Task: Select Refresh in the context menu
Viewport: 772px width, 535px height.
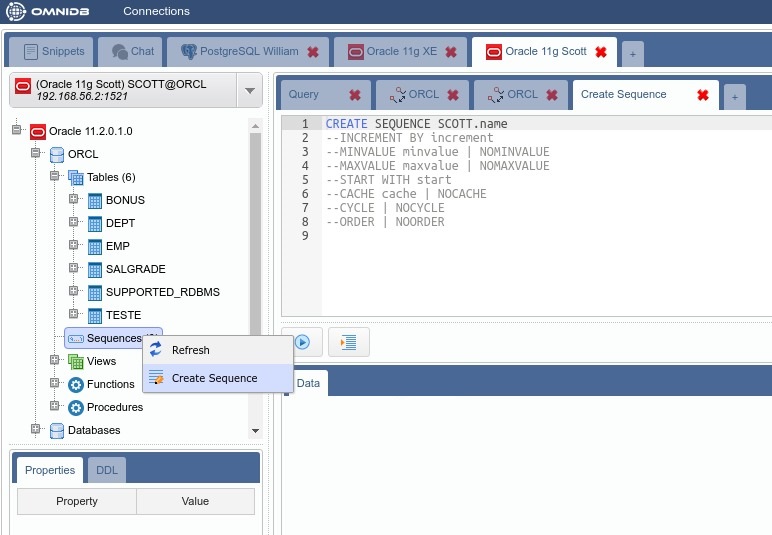Action: point(190,350)
